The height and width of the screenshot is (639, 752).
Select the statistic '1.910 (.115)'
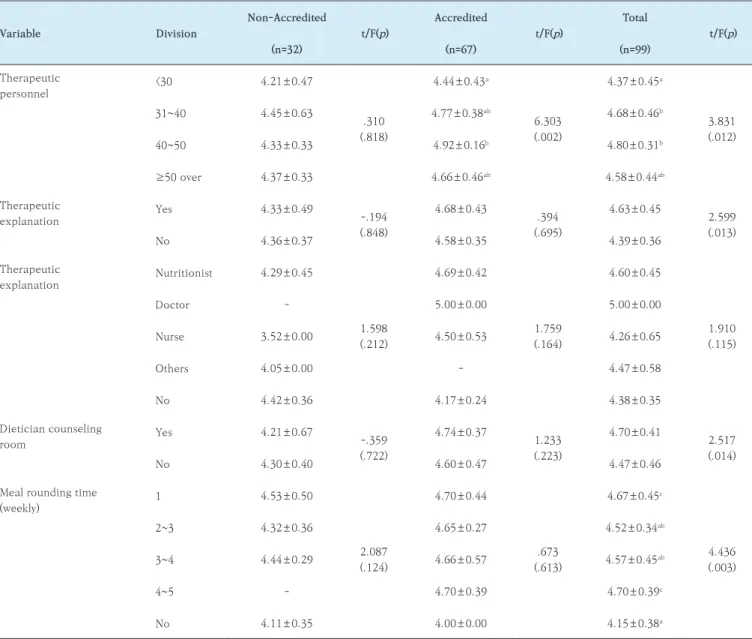click(x=722, y=337)
